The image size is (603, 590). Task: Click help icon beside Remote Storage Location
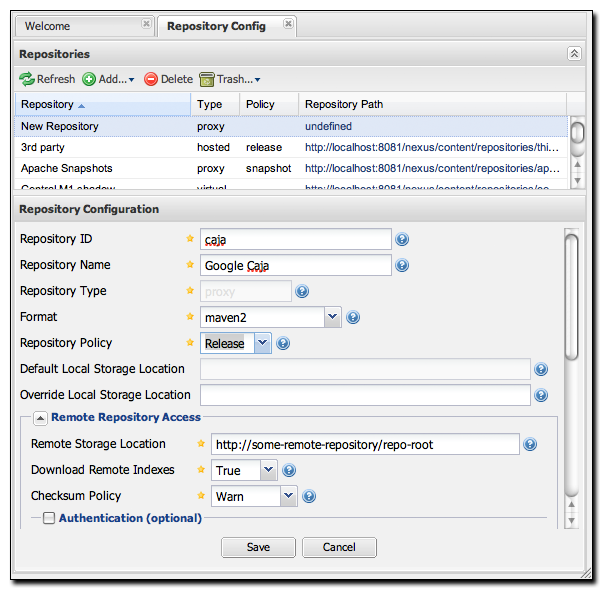530,445
